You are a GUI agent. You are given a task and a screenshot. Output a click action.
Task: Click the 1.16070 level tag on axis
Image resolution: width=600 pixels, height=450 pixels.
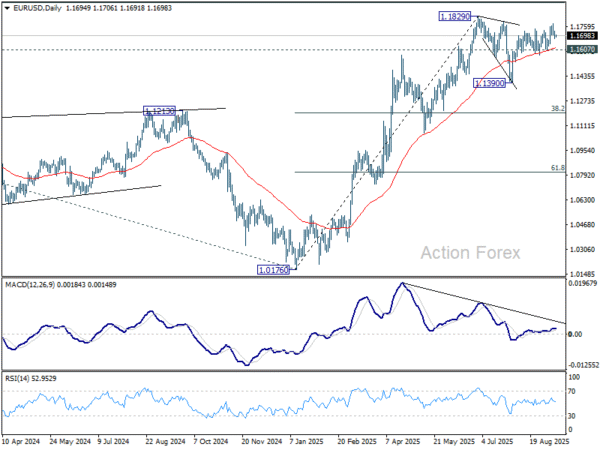(582, 49)
